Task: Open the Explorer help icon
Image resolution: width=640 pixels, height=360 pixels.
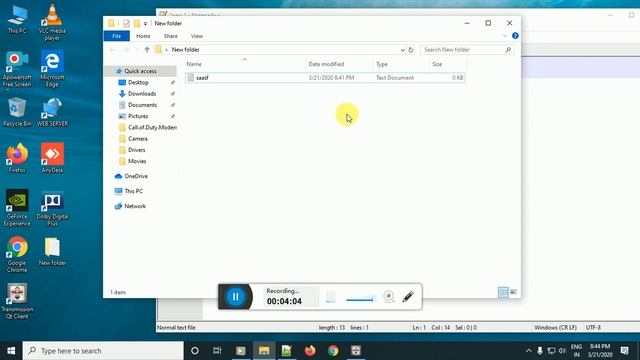Action: 515,36
